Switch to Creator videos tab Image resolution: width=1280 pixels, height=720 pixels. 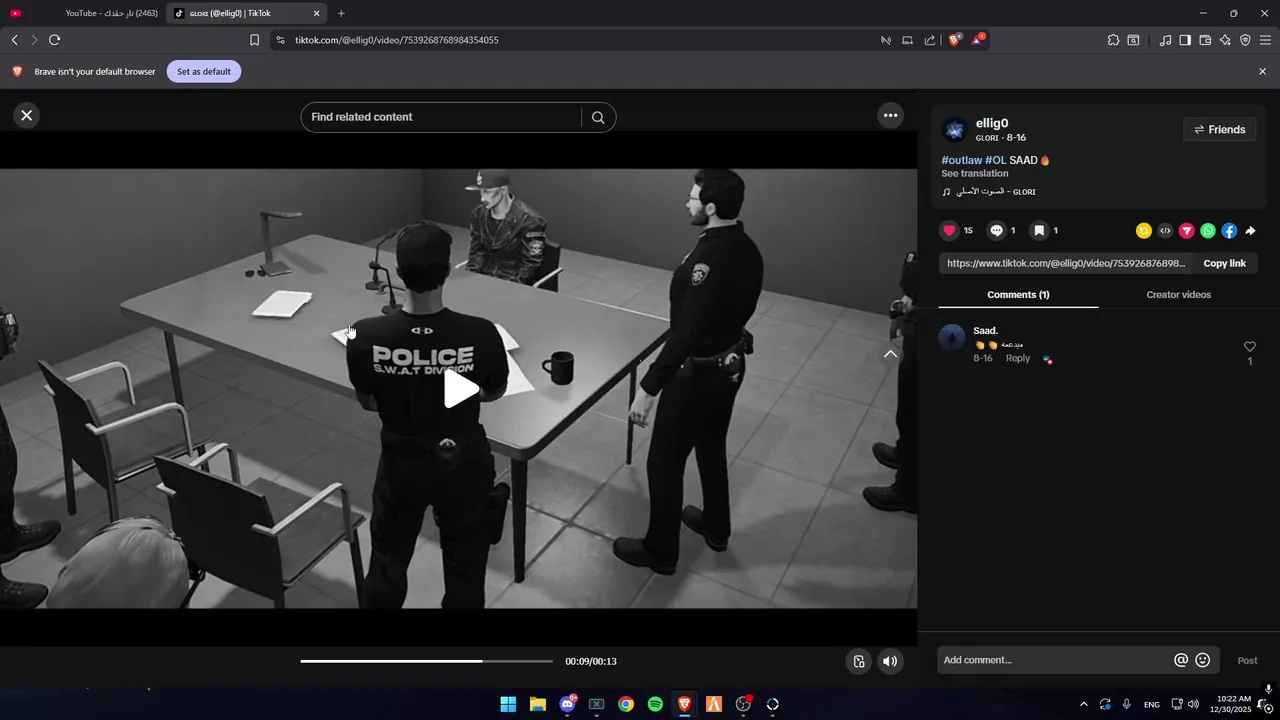pos(1178,295)
